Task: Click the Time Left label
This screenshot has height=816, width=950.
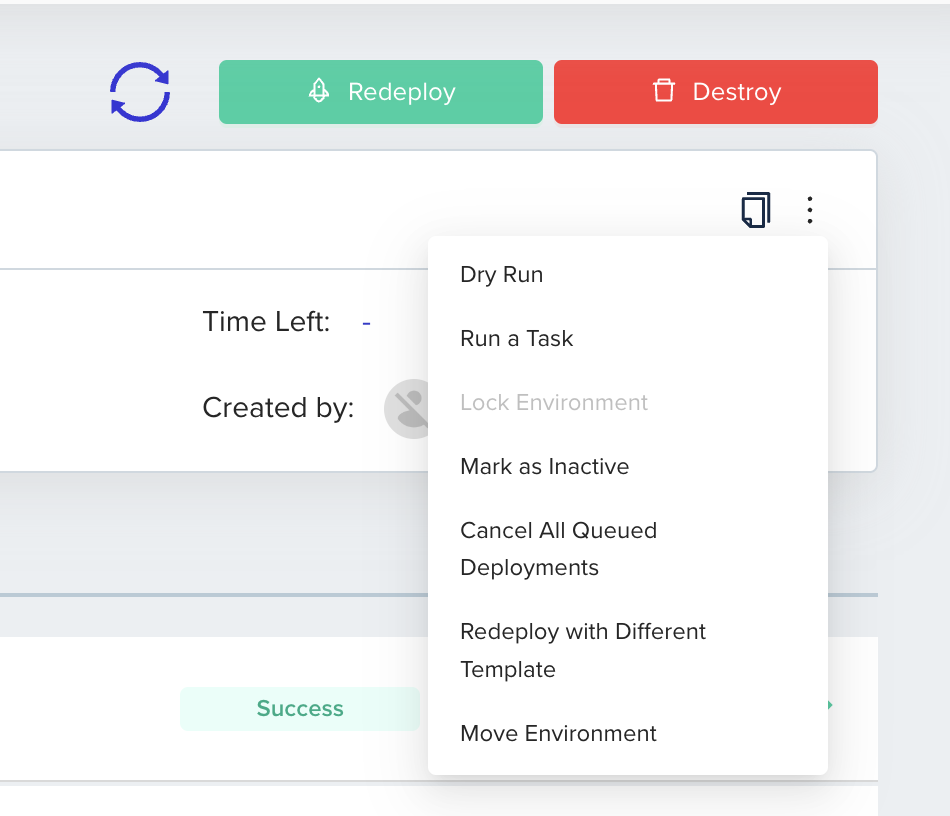Action: click(267, 322)
